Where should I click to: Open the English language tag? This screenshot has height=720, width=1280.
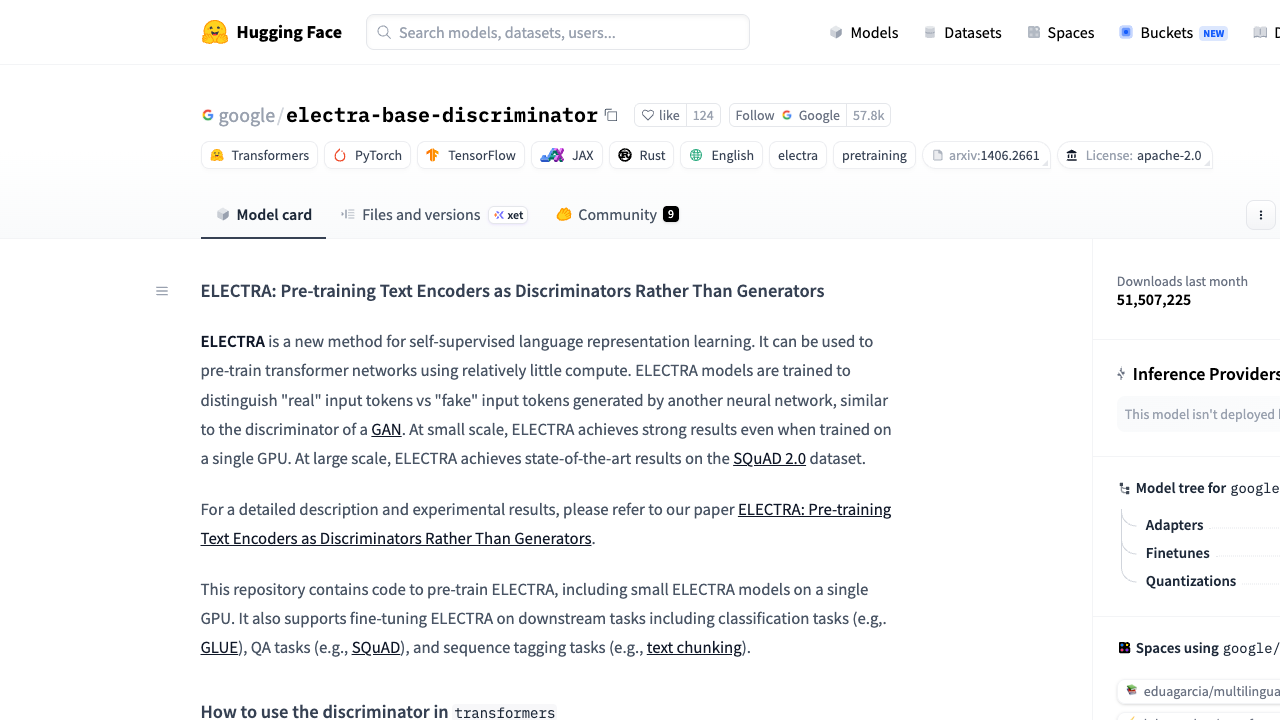[x=722, y=155]
